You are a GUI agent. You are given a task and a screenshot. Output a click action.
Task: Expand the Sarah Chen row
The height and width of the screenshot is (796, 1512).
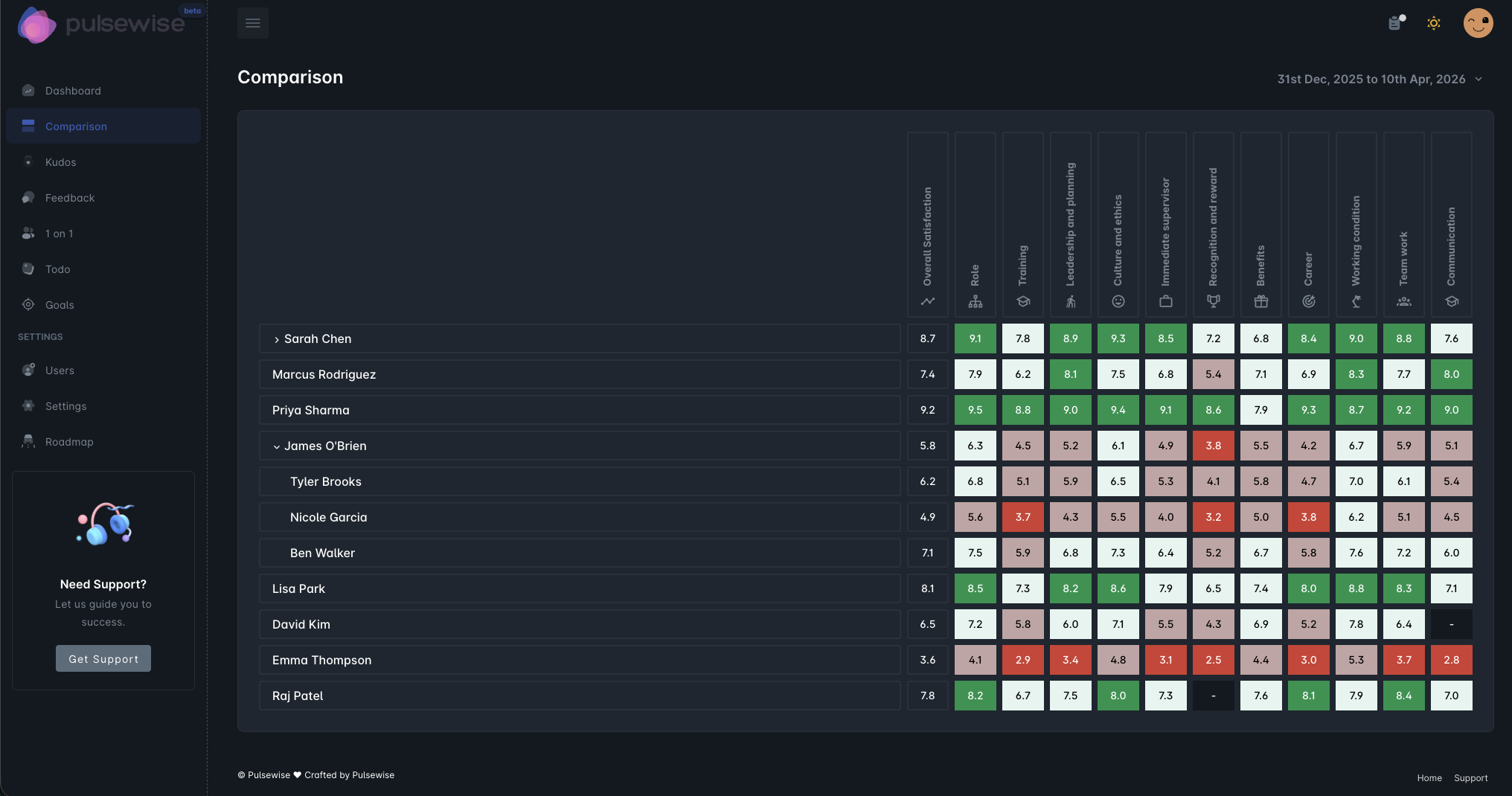click(x=277, y=338)
